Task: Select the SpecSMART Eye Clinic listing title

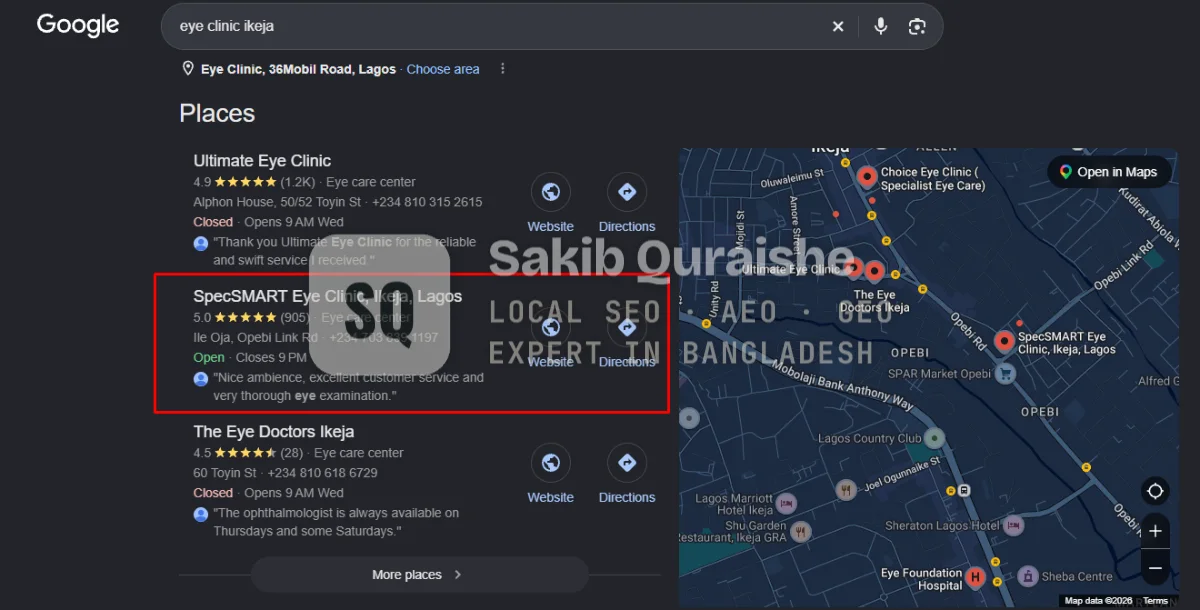Action: [x=328, y=296]
